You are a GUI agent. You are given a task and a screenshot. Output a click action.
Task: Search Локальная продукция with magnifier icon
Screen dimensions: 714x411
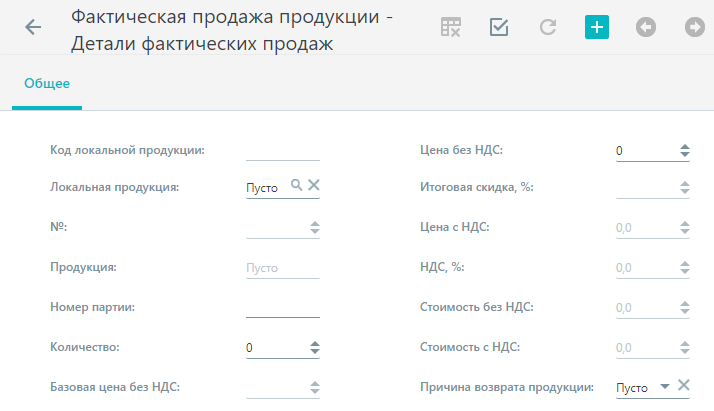[296, 185]
